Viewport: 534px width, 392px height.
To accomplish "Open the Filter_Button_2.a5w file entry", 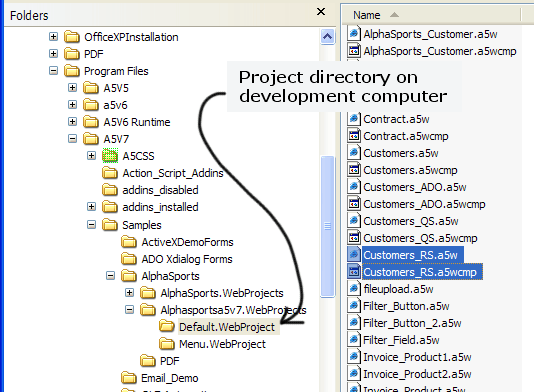I will pyautogui.click(x=412, y=323).
